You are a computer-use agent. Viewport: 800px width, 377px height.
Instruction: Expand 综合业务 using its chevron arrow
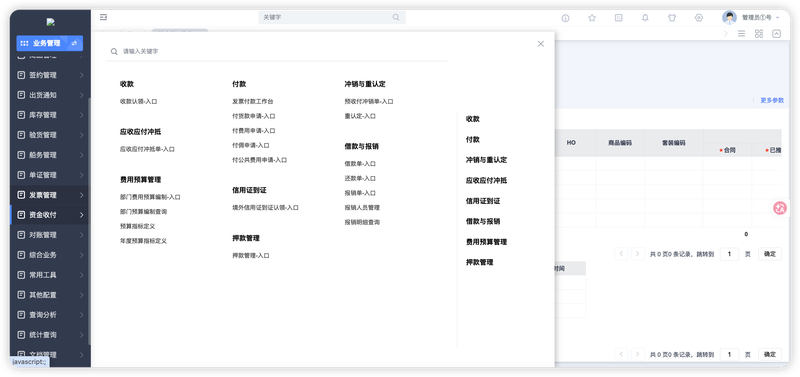pyautogui.click(x=82, y=255)
